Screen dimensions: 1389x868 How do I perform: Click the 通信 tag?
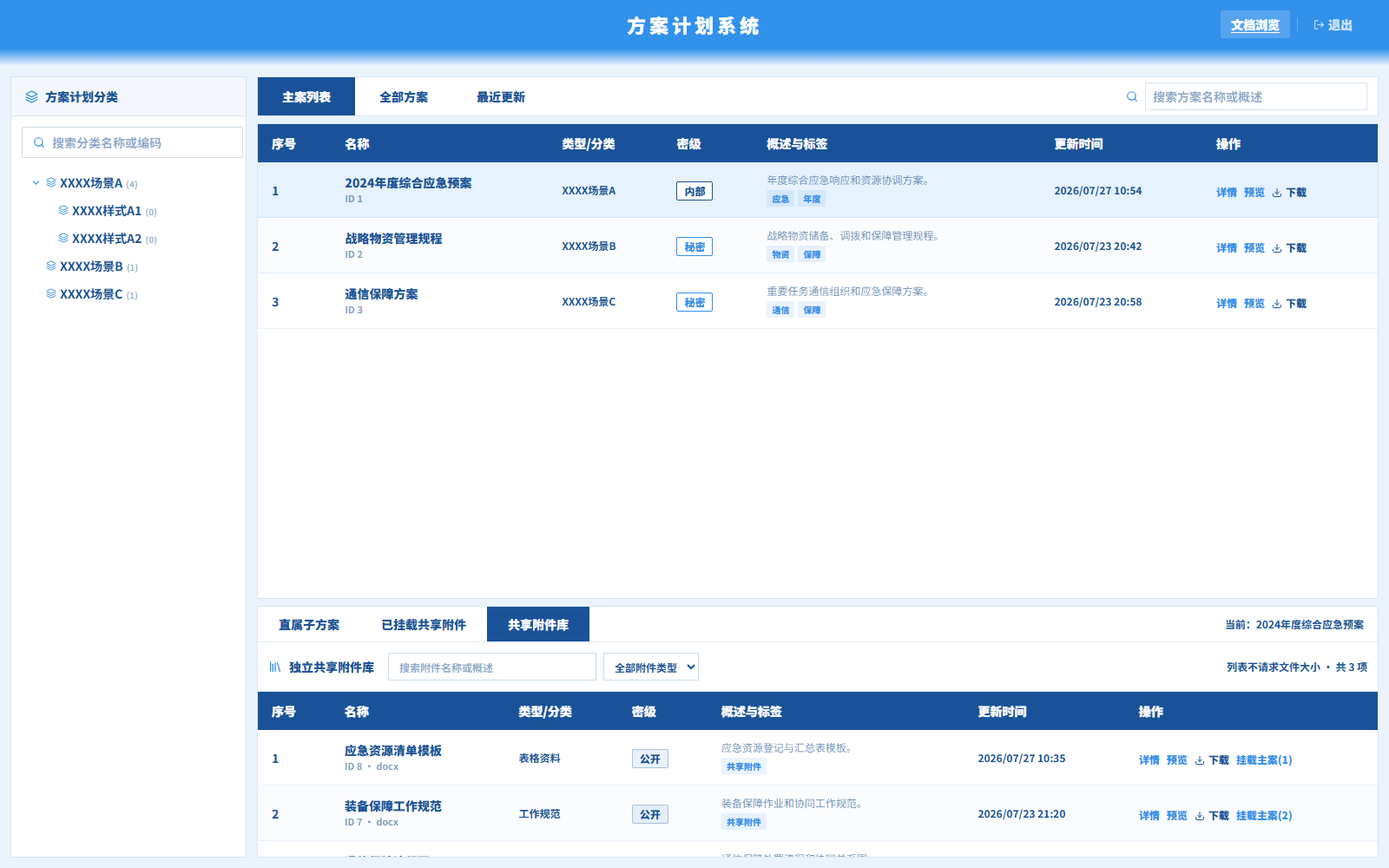780,310
